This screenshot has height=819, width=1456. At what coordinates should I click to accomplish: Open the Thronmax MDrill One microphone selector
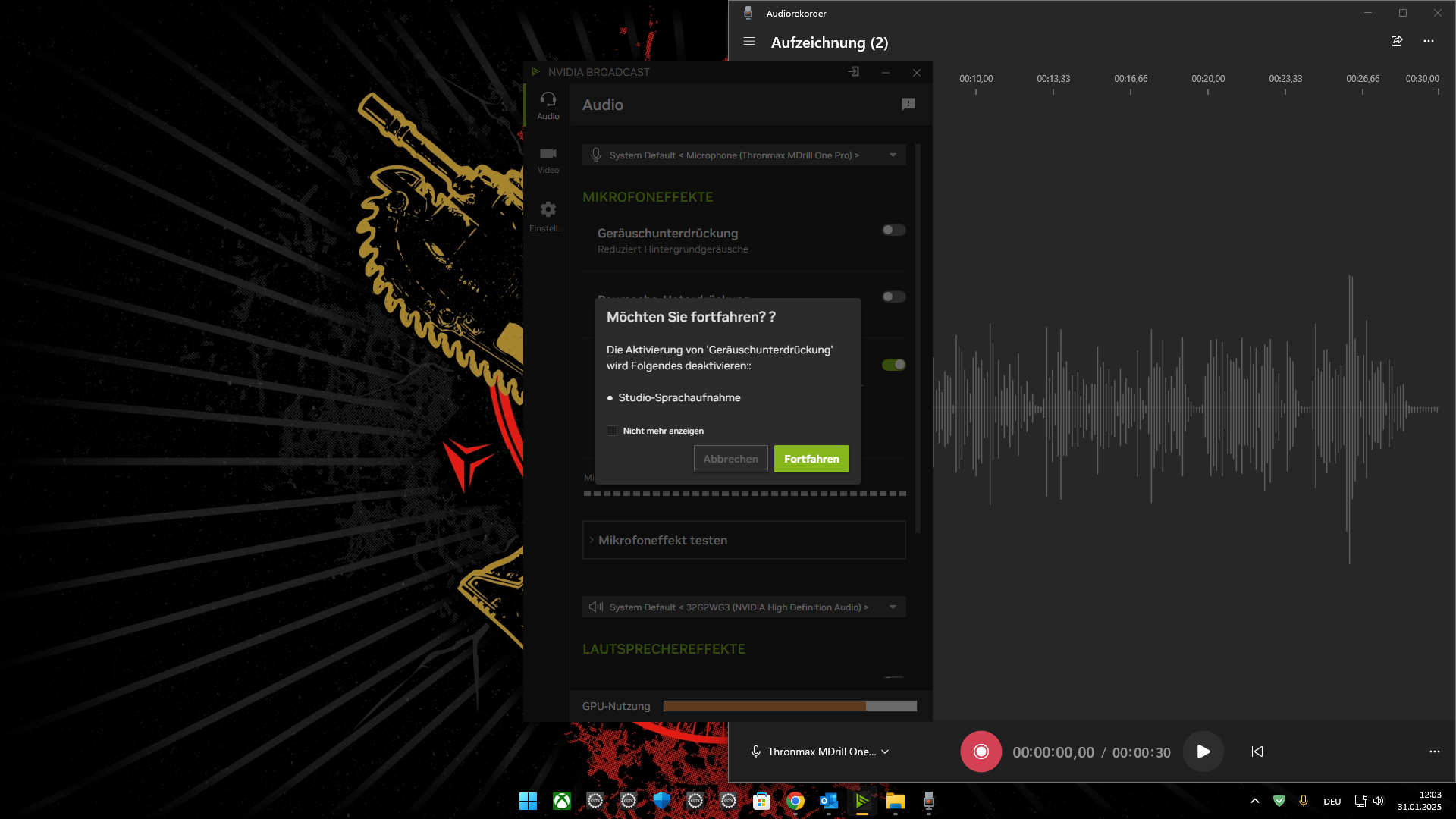coord(820,752)
